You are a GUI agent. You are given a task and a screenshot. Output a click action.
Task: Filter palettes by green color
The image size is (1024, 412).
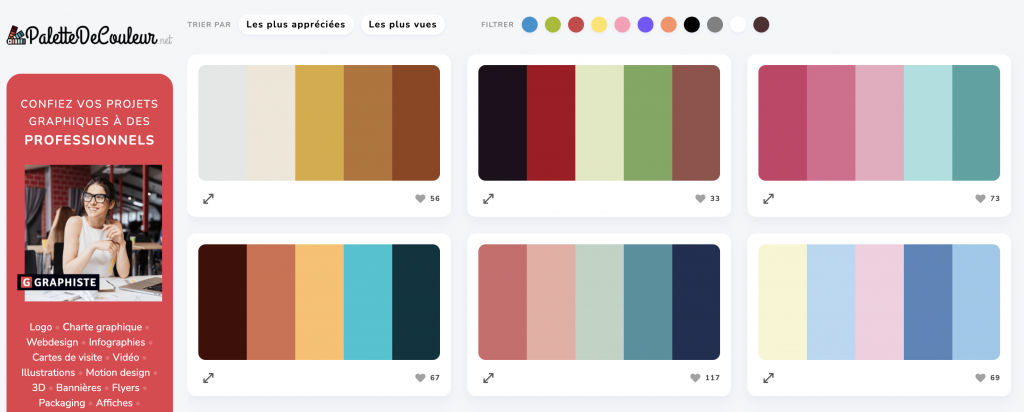(553, 24)
